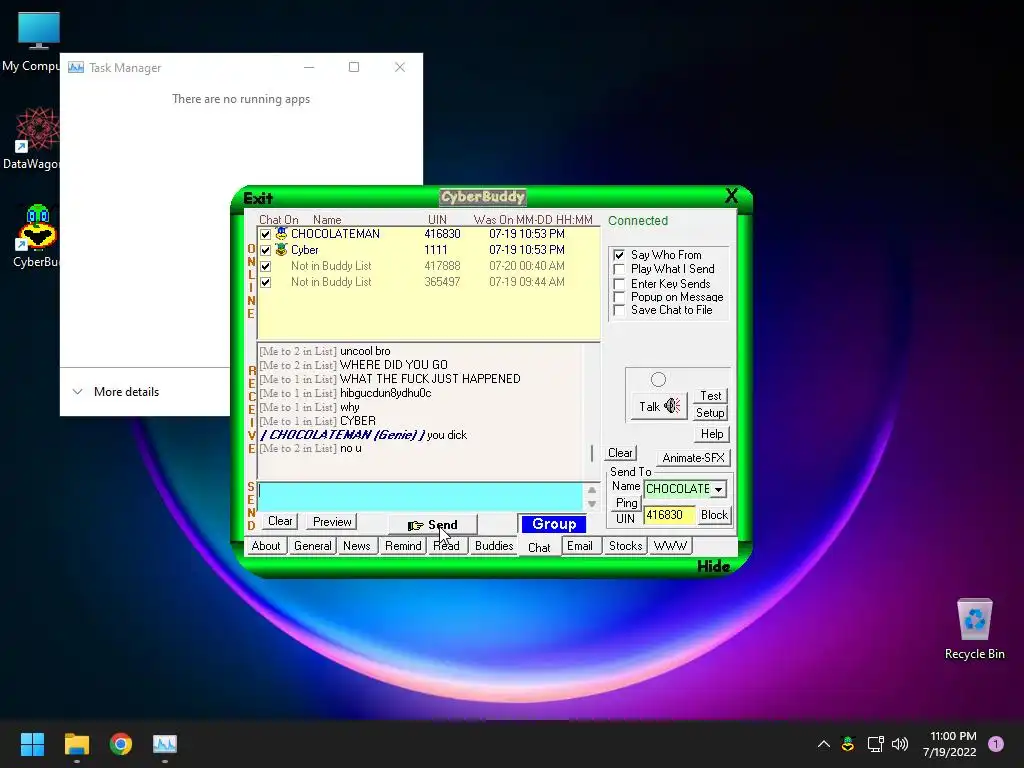Switch to the About tab

(266, 546)
